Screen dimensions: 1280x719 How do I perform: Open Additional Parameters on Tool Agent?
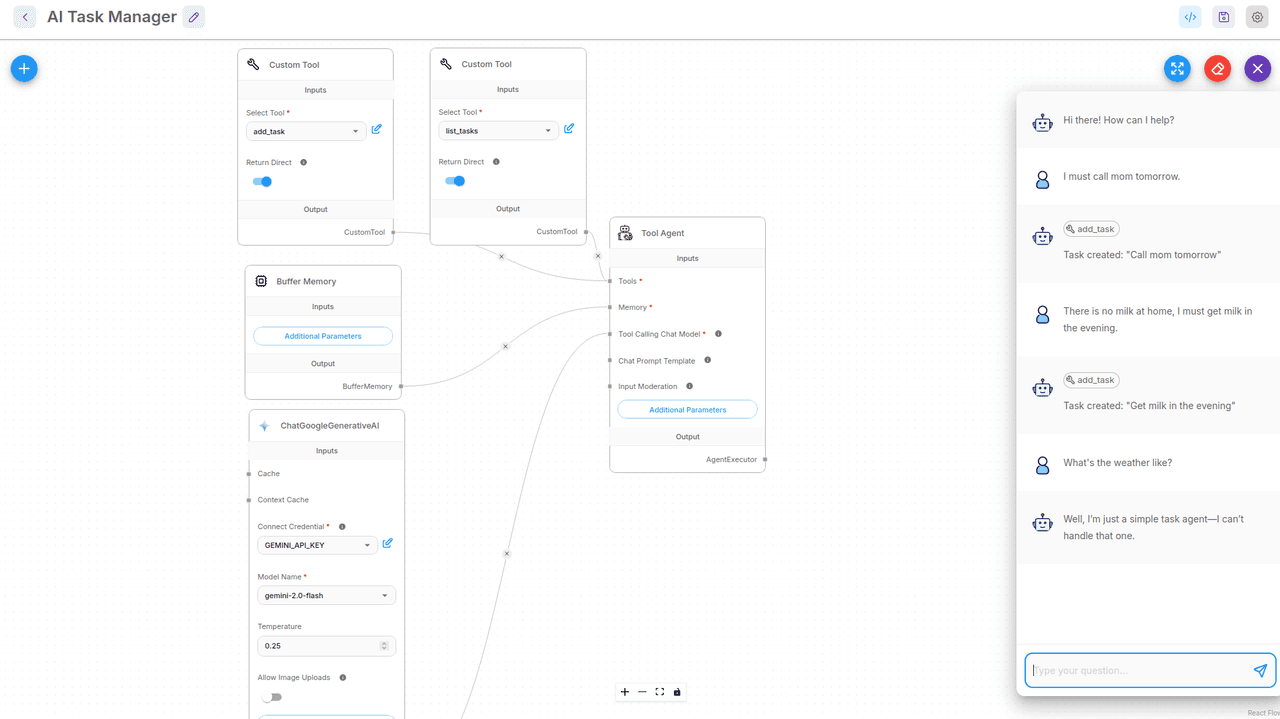coord(687,409)
